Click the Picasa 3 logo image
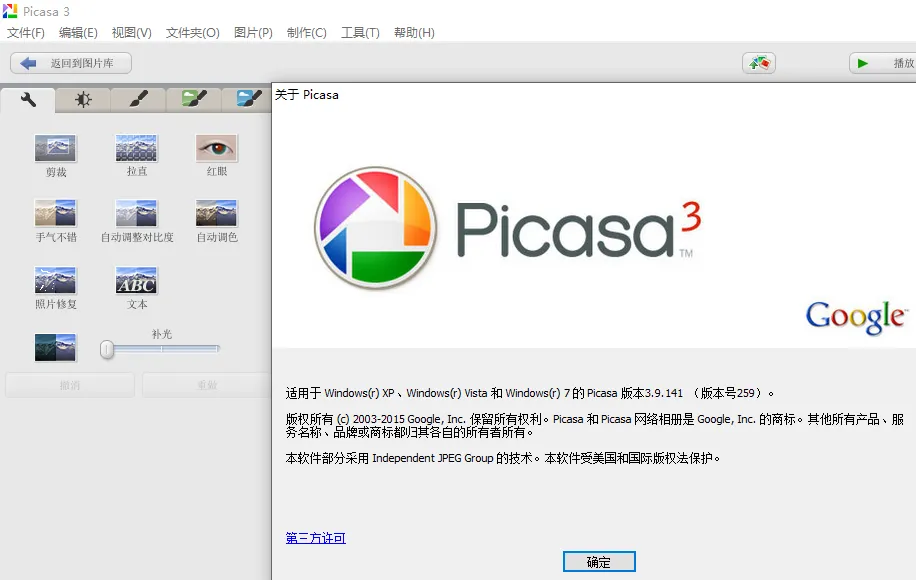The width and height of the screenshot is (916, 580). click(507, 228)
